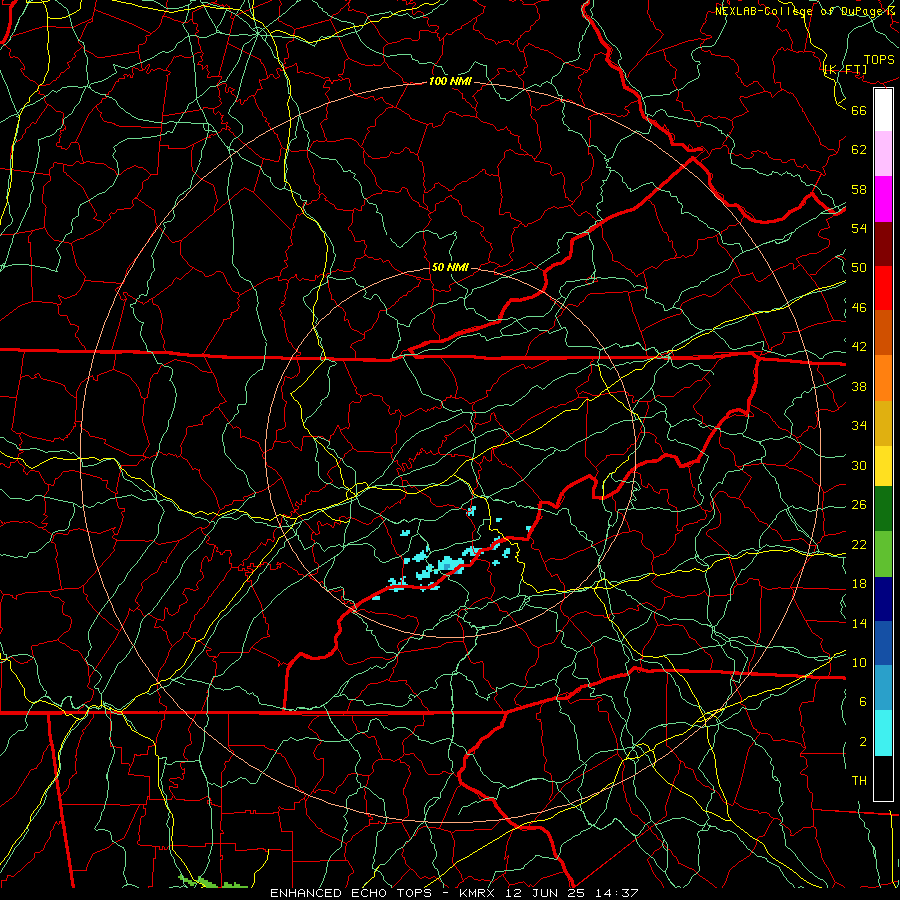
Task: Select the "22" scale label
Action: (x=859, y=544)
